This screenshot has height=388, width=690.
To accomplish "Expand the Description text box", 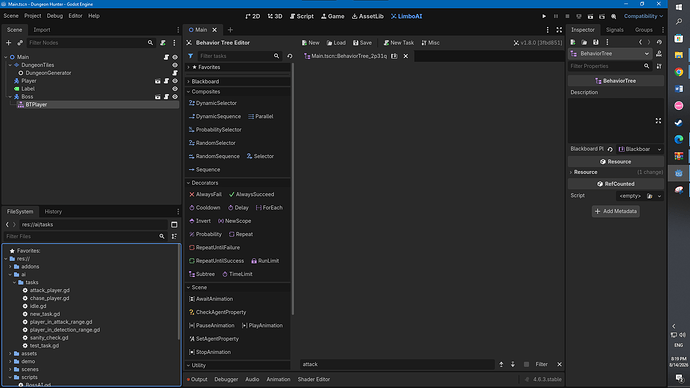I will (658, 121).
